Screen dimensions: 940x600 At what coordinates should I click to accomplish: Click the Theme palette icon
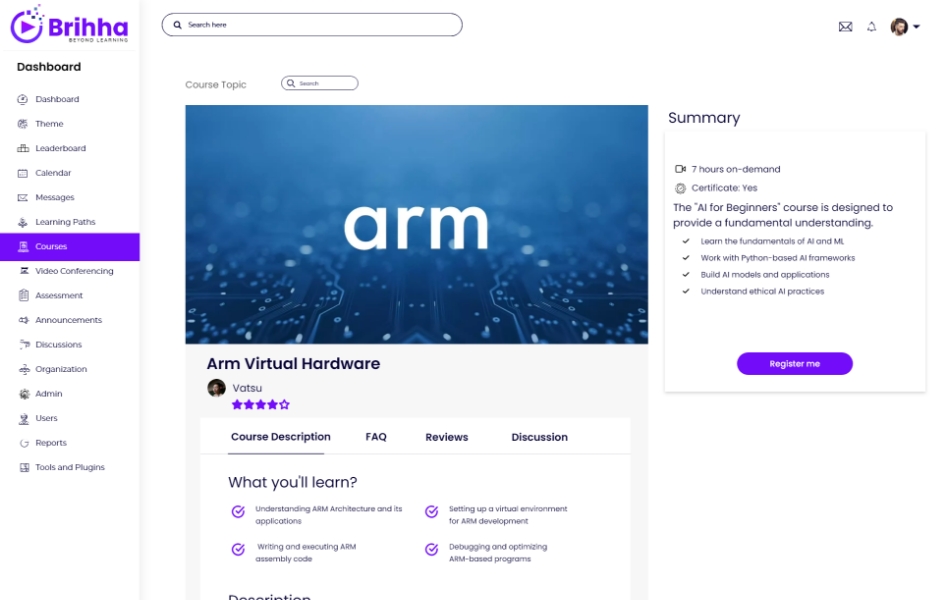(x=23, y=123)
